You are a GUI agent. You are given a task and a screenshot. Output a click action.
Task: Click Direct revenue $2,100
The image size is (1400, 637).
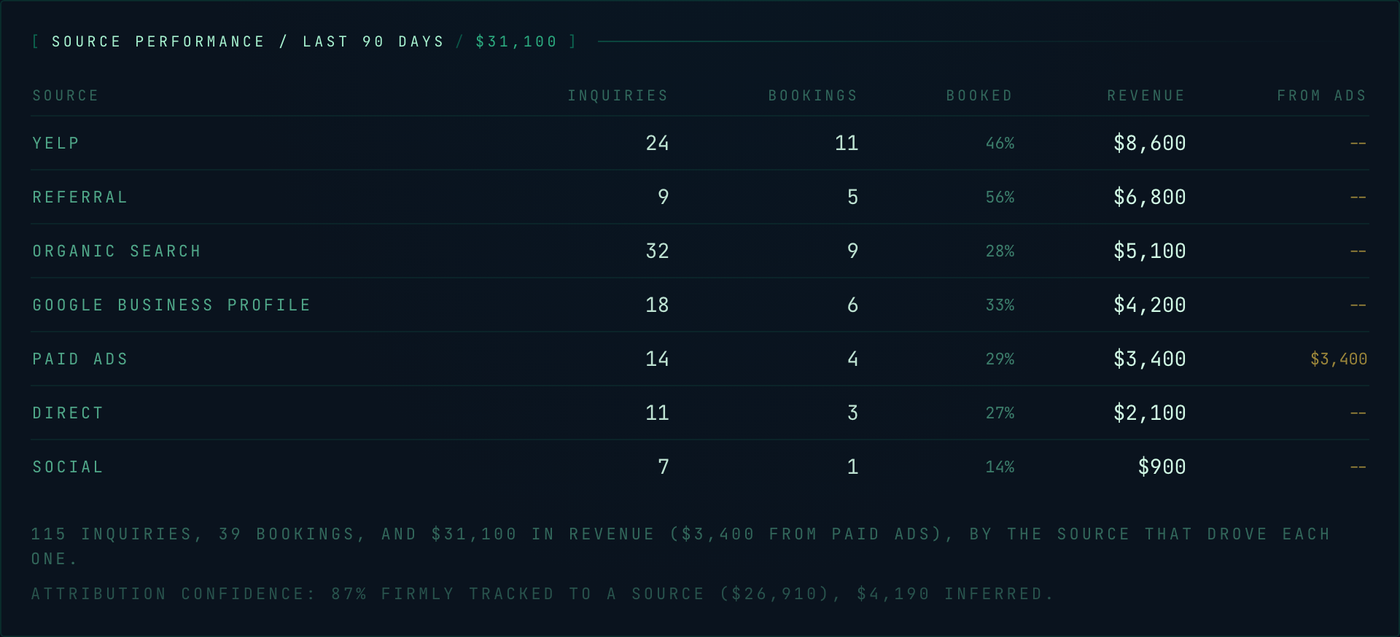point(1150,413)
